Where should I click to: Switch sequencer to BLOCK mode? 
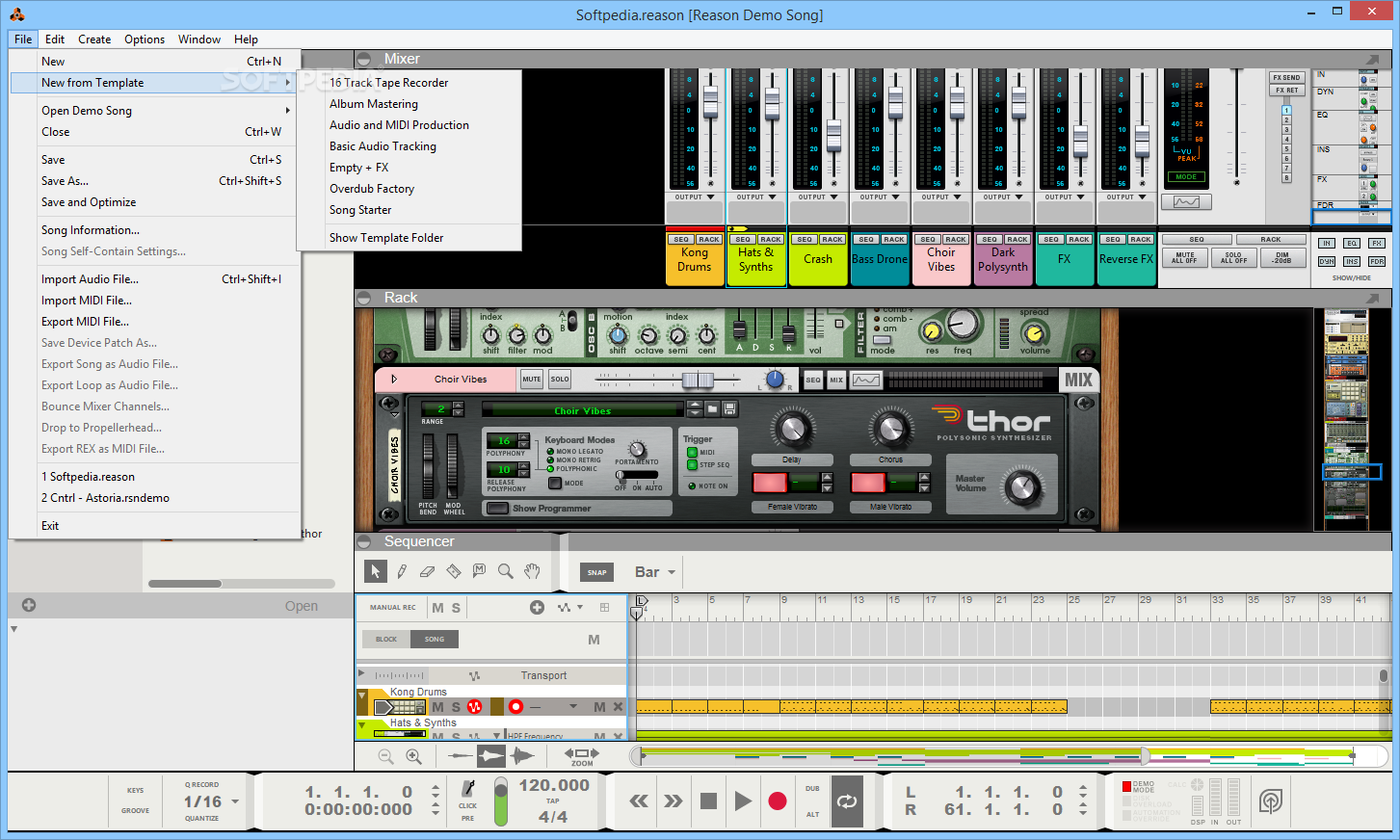[x=386, y=640]
